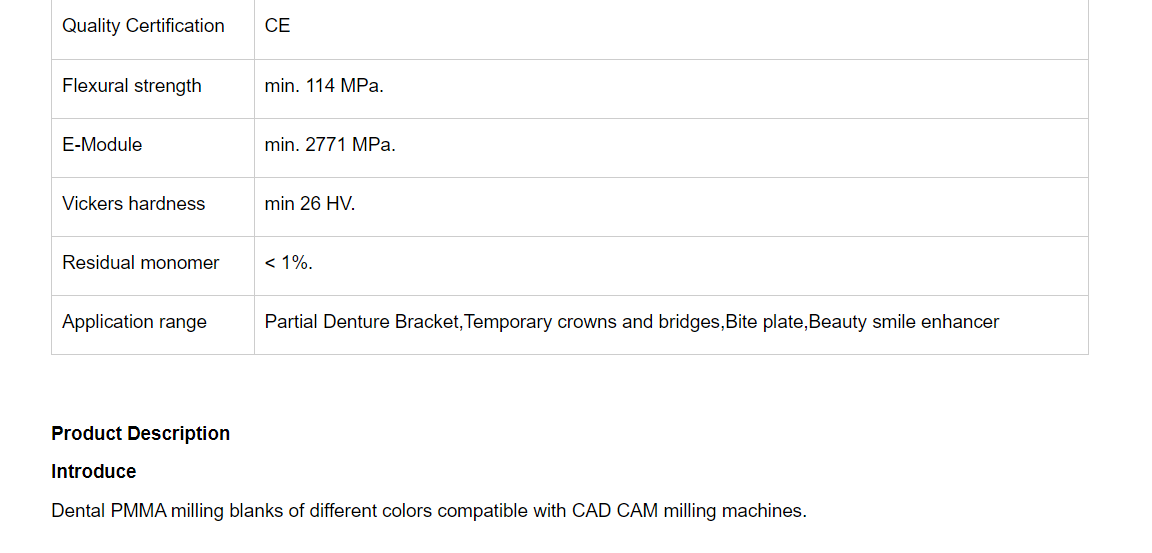This screenshot has width=1152, height=553.
Task: Click the < 1%. value cell
Action: point(289,263)
